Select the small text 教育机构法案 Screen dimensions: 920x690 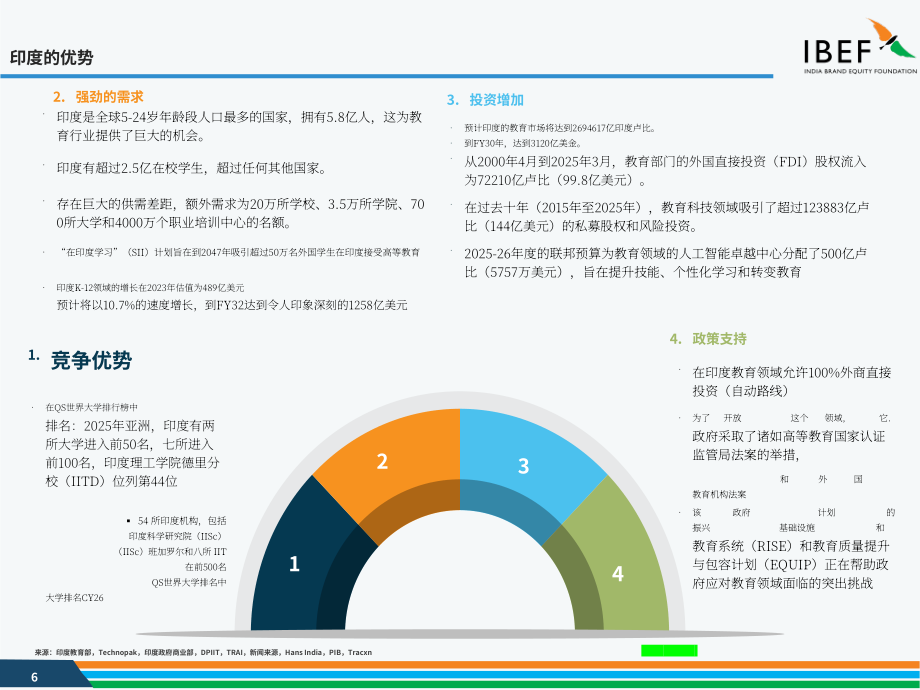(719, 495)
